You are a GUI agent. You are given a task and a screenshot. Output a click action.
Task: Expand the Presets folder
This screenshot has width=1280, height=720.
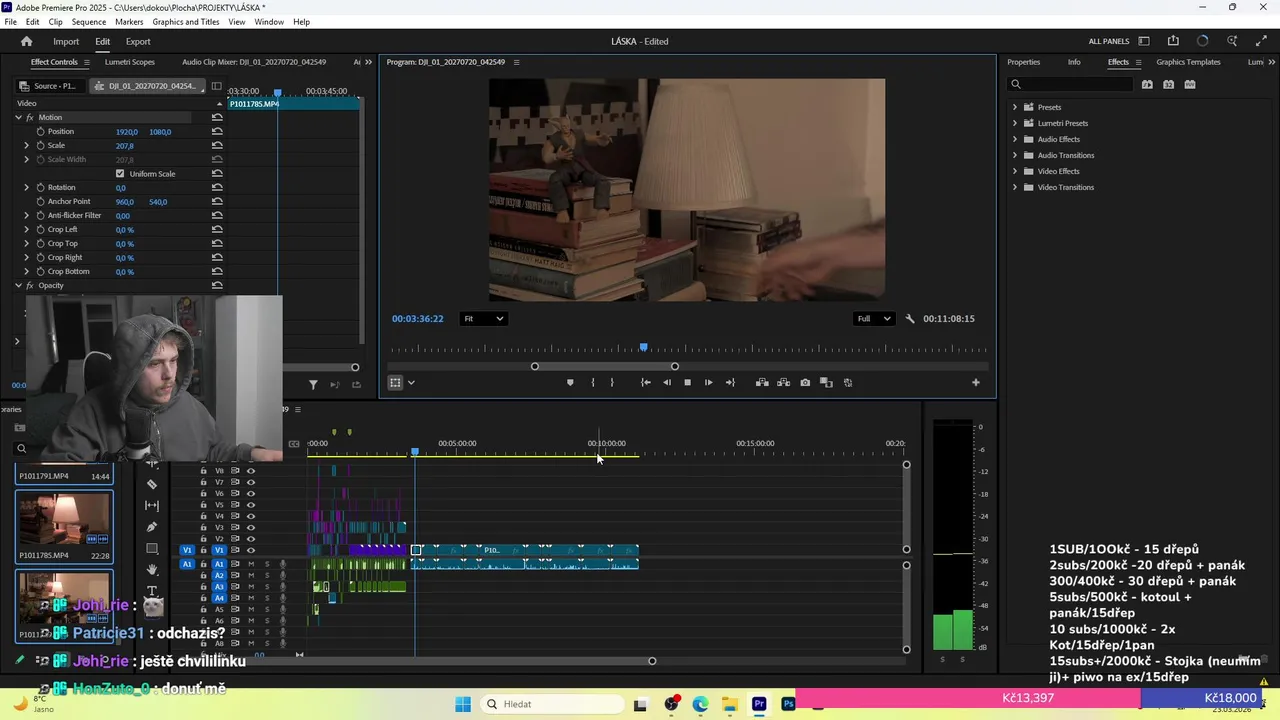(1015, 107)
